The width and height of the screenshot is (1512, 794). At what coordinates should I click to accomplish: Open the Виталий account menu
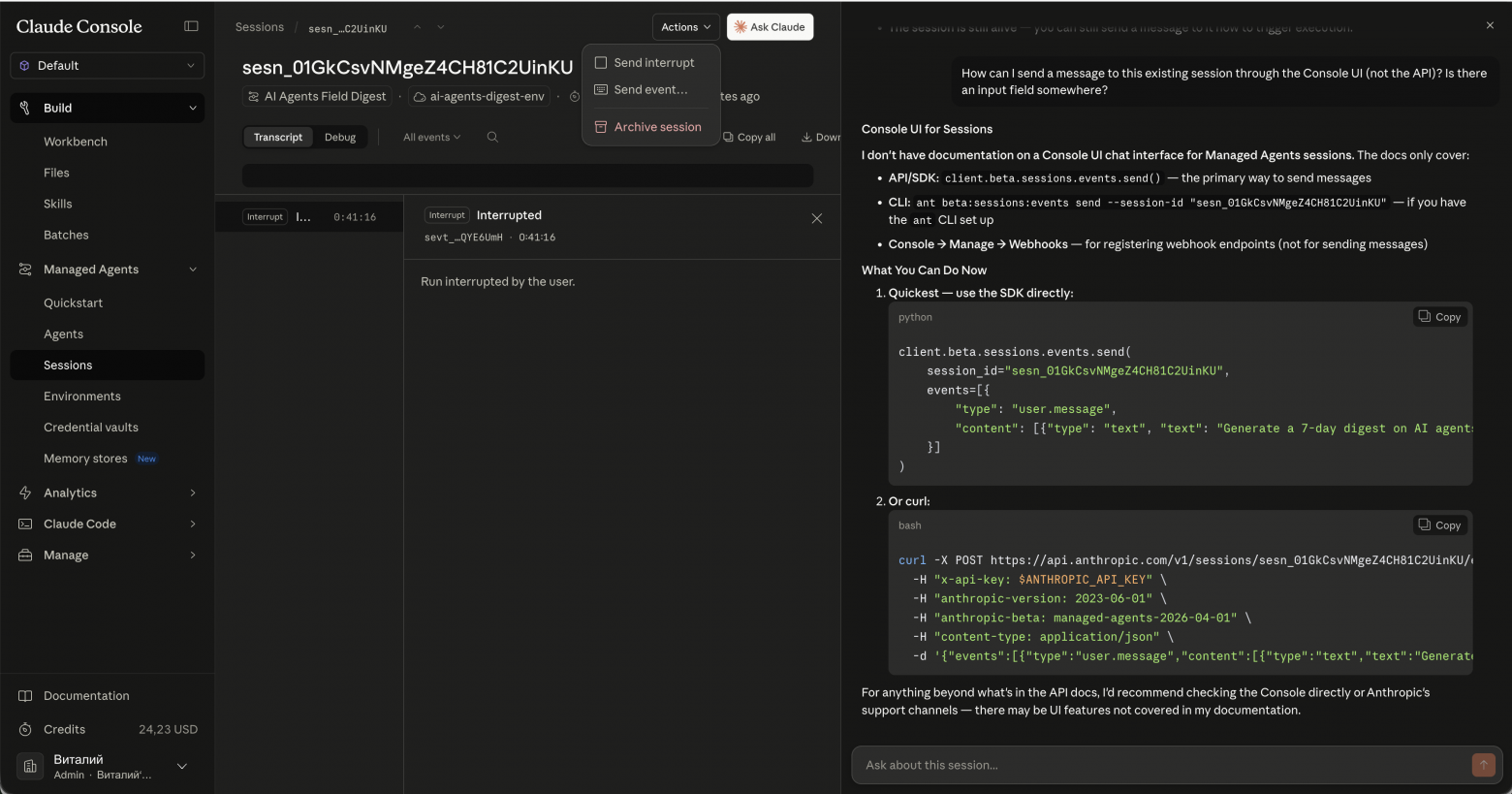[108, 766]
